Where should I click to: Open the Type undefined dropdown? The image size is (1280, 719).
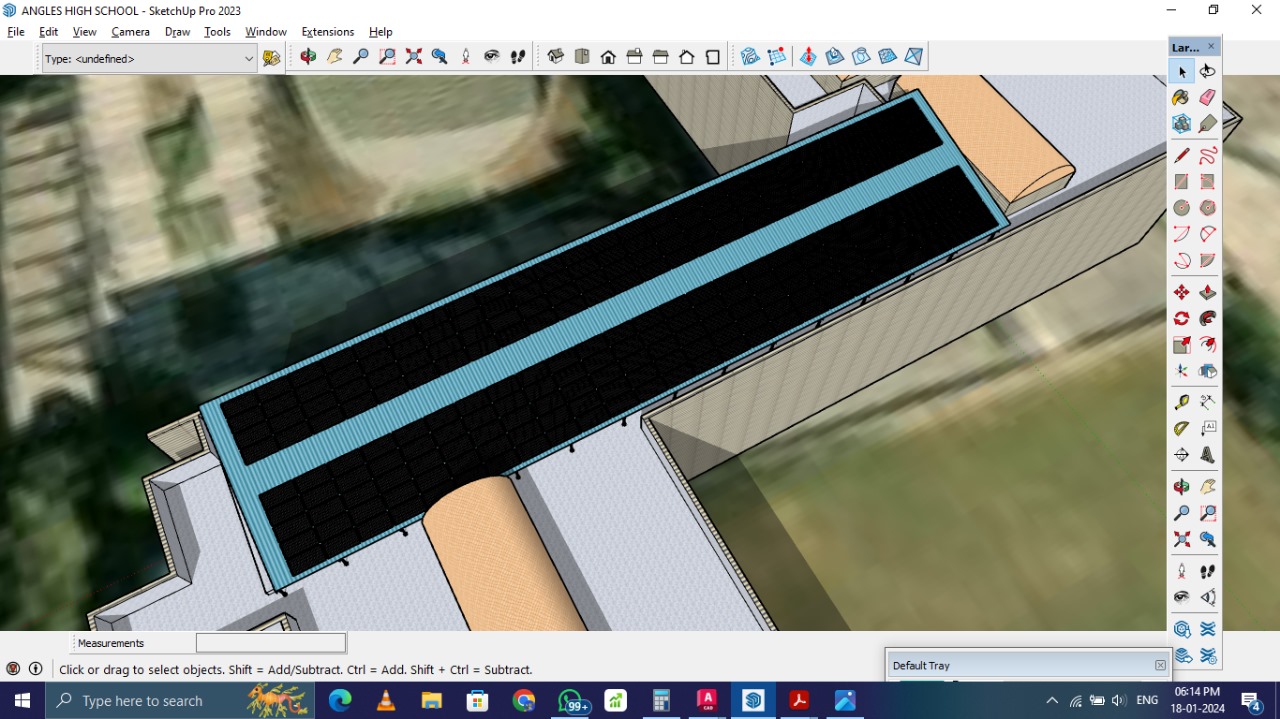coord(150,59)
